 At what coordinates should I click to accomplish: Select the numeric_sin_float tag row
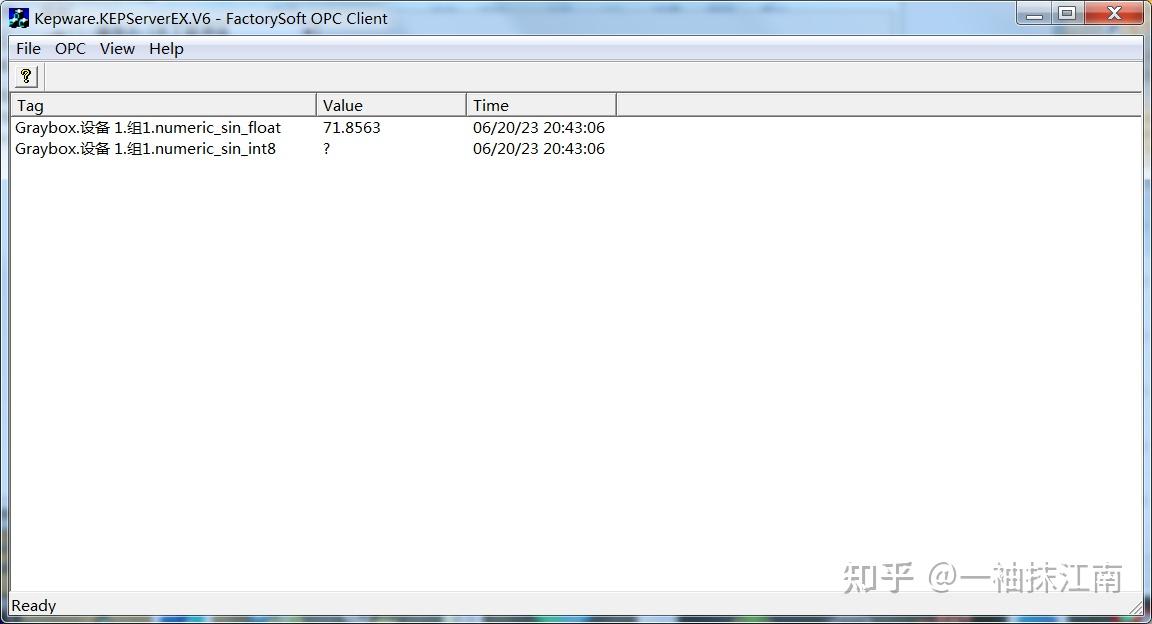pyautogui.click(x=147, y=127)
